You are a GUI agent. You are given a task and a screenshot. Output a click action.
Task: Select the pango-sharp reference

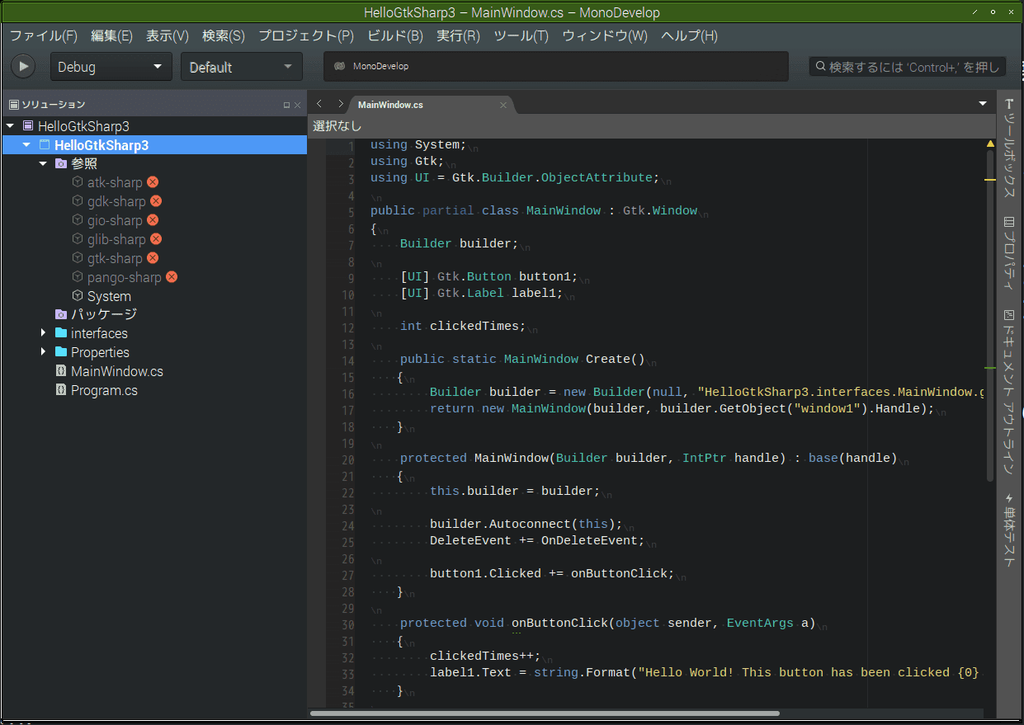(124, 277)
